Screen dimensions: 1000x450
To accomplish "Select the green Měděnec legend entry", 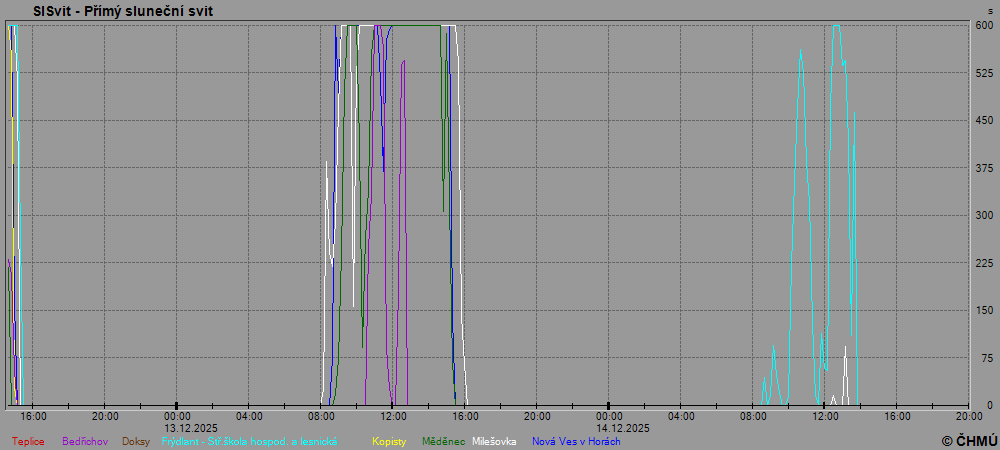I will point(443,441).
